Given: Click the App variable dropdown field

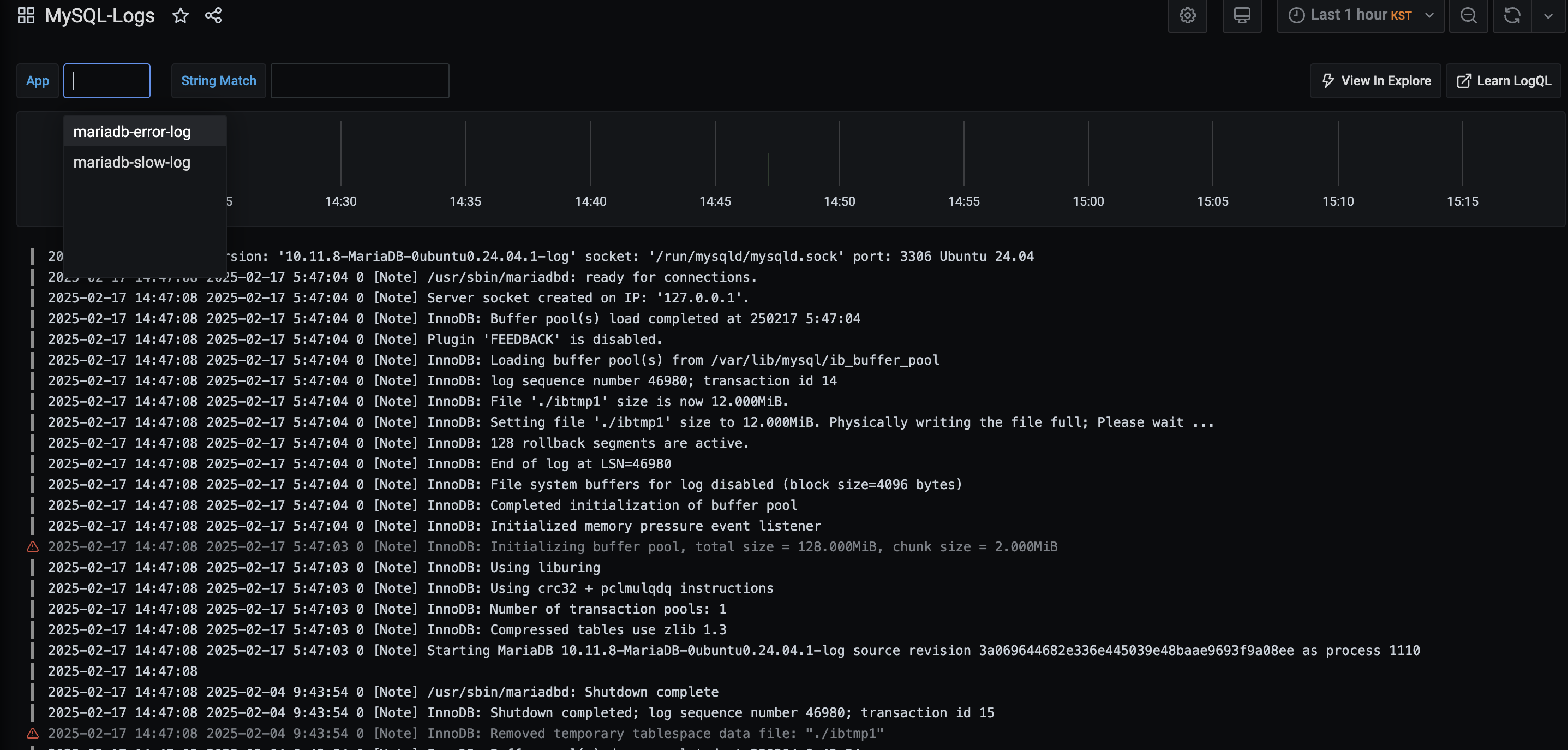Looking at the screenshot, I should click(x=107, y=81).
